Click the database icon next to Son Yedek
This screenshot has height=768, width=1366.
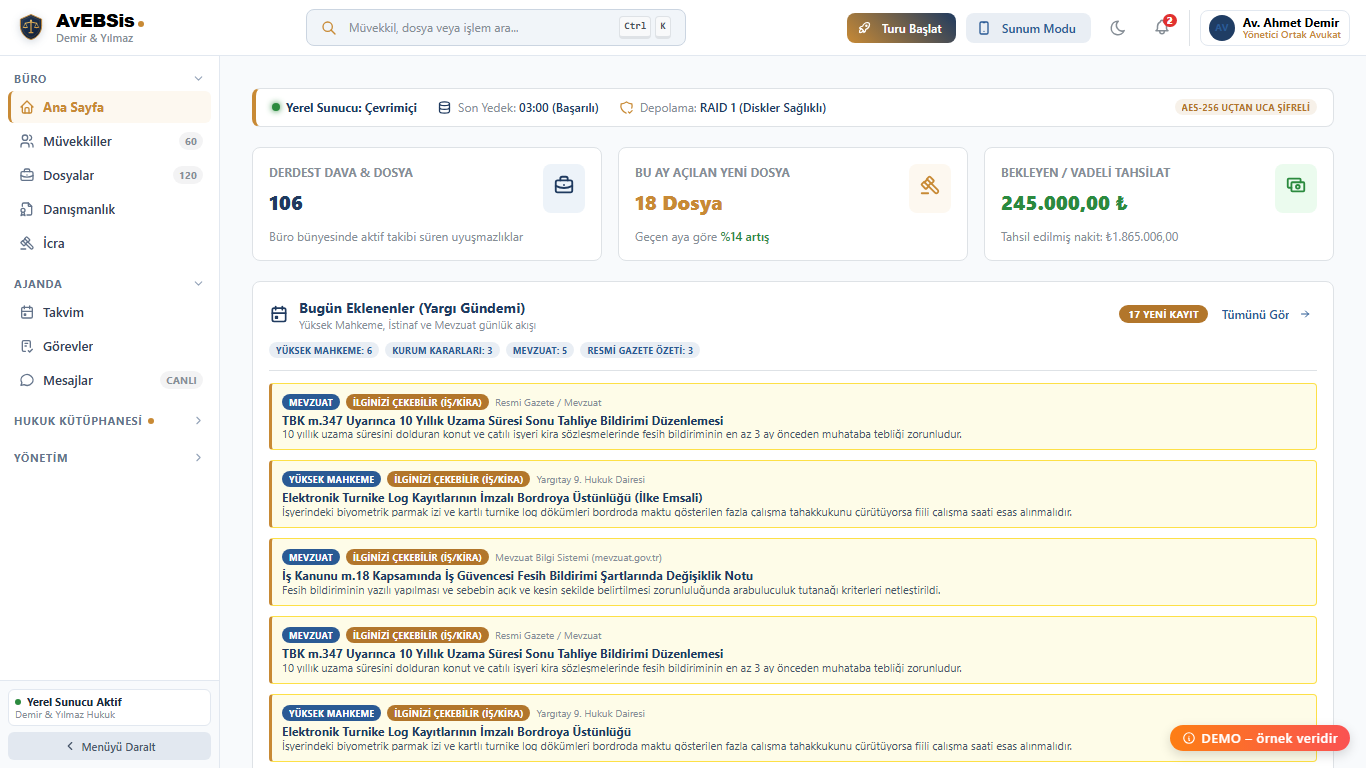444,108
